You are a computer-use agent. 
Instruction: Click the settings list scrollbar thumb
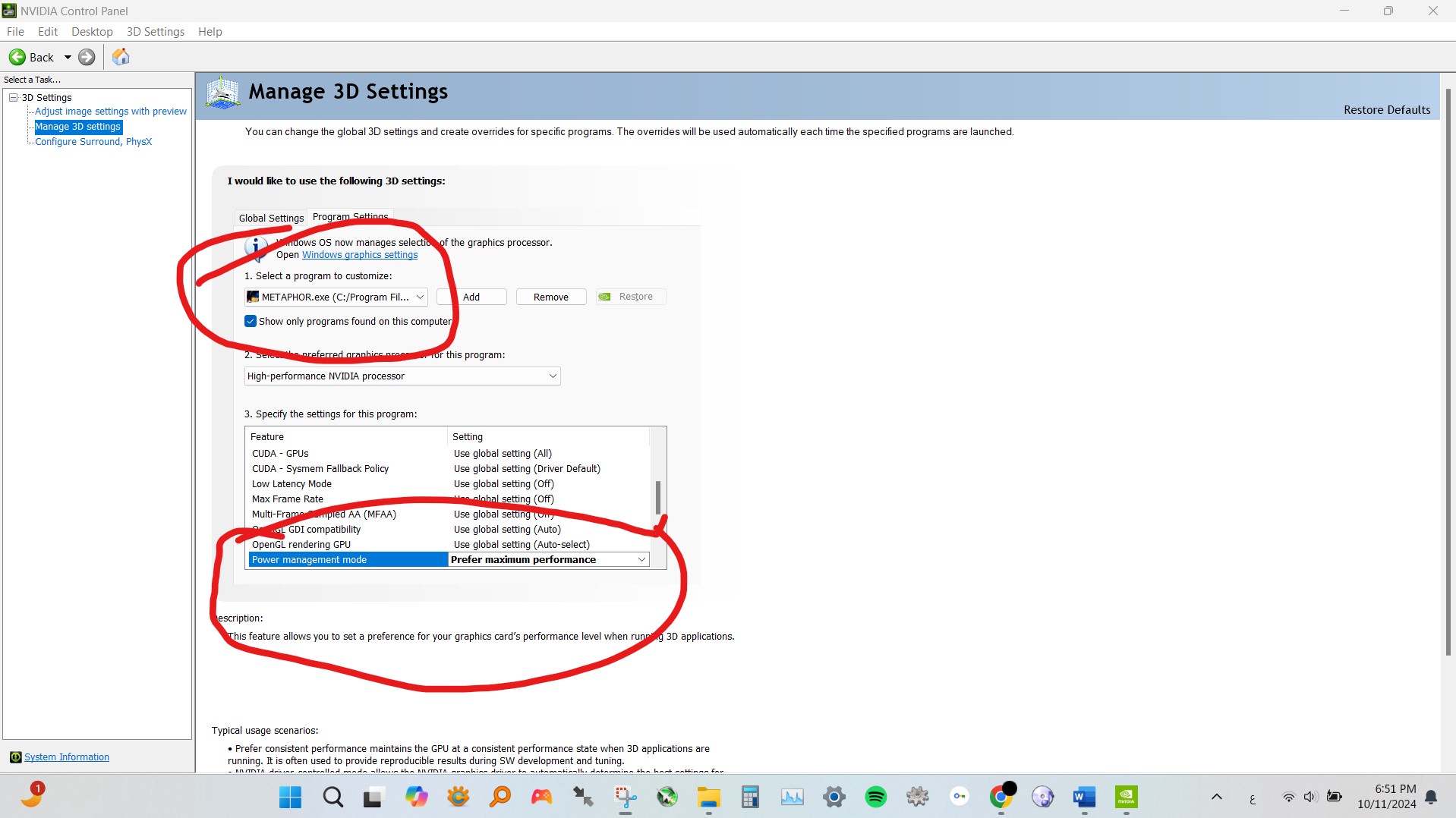point(658,498)
